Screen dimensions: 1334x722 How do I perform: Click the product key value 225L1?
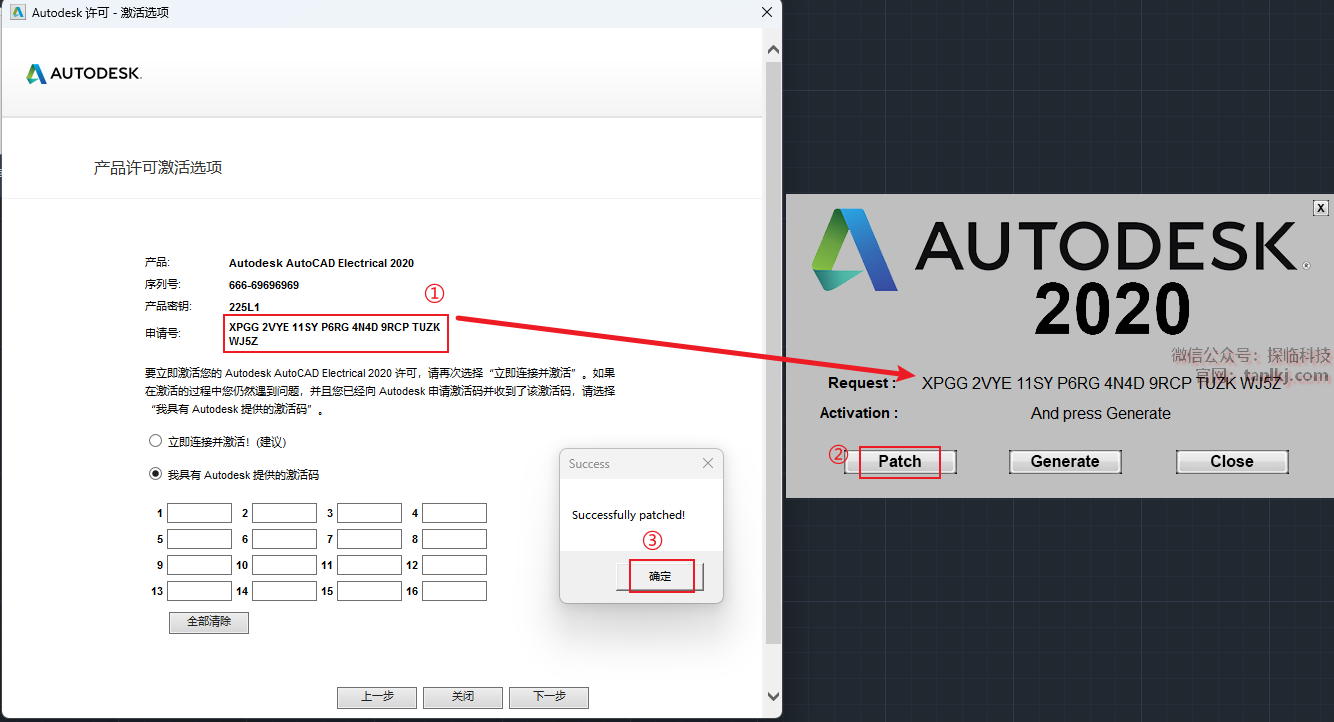point(244,307)
